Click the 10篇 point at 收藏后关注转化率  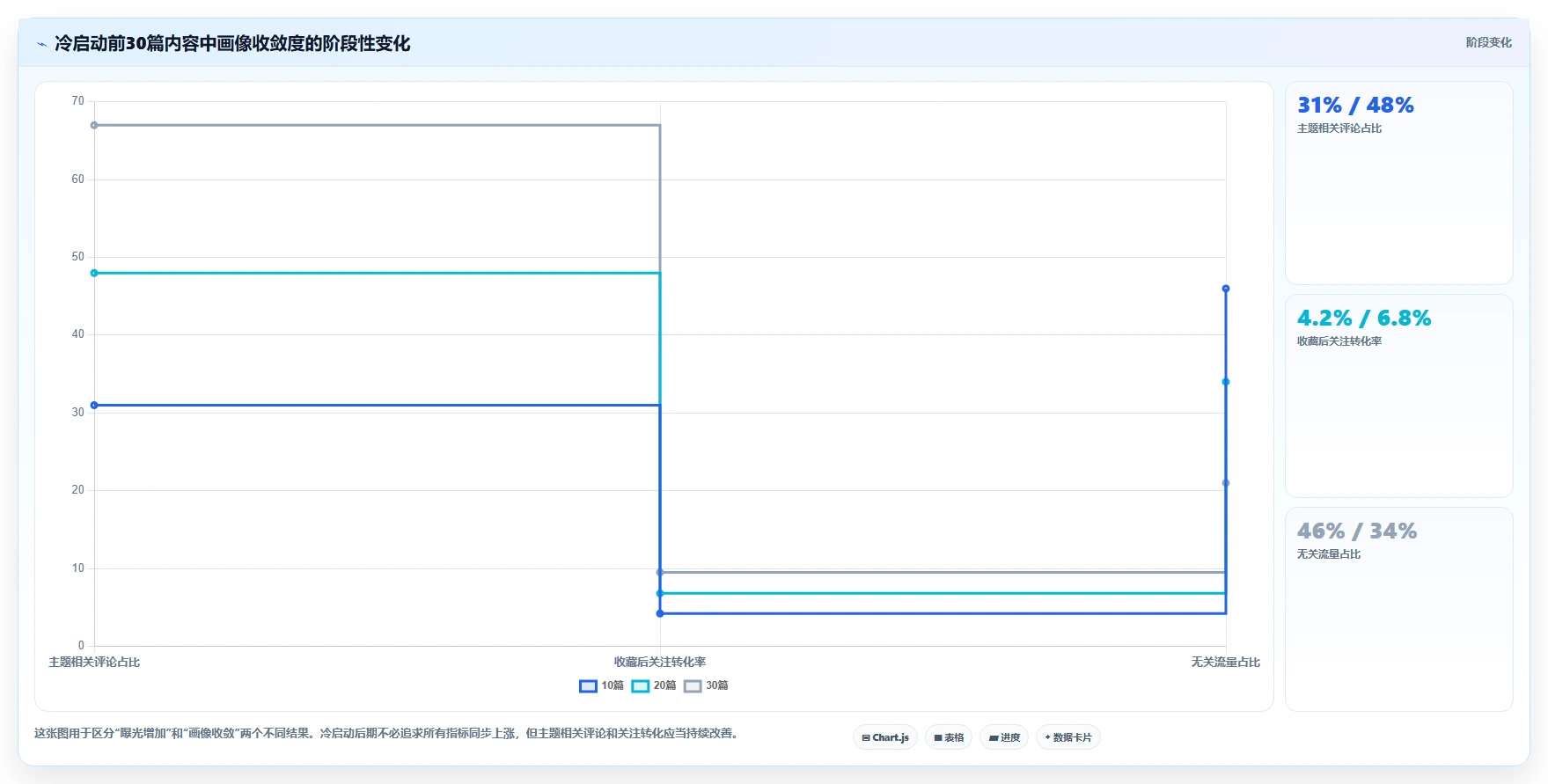(x=660, y=613)
